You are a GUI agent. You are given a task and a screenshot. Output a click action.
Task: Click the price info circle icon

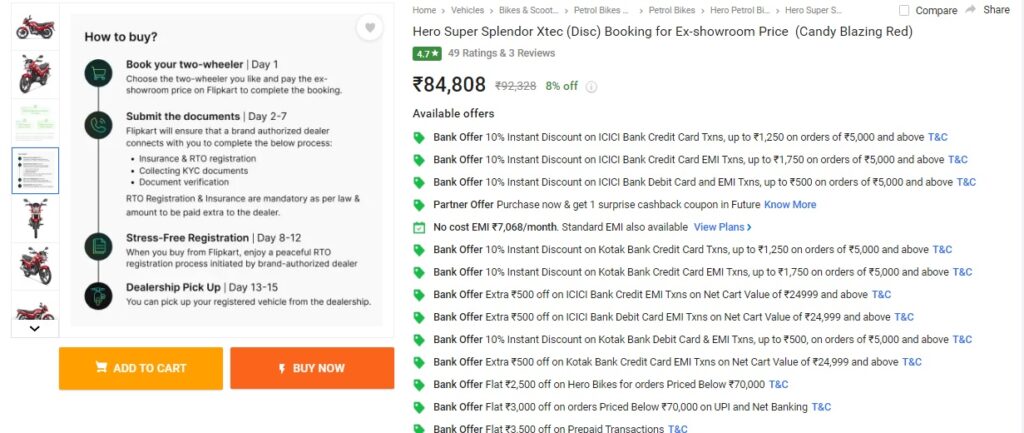(591, 87)
